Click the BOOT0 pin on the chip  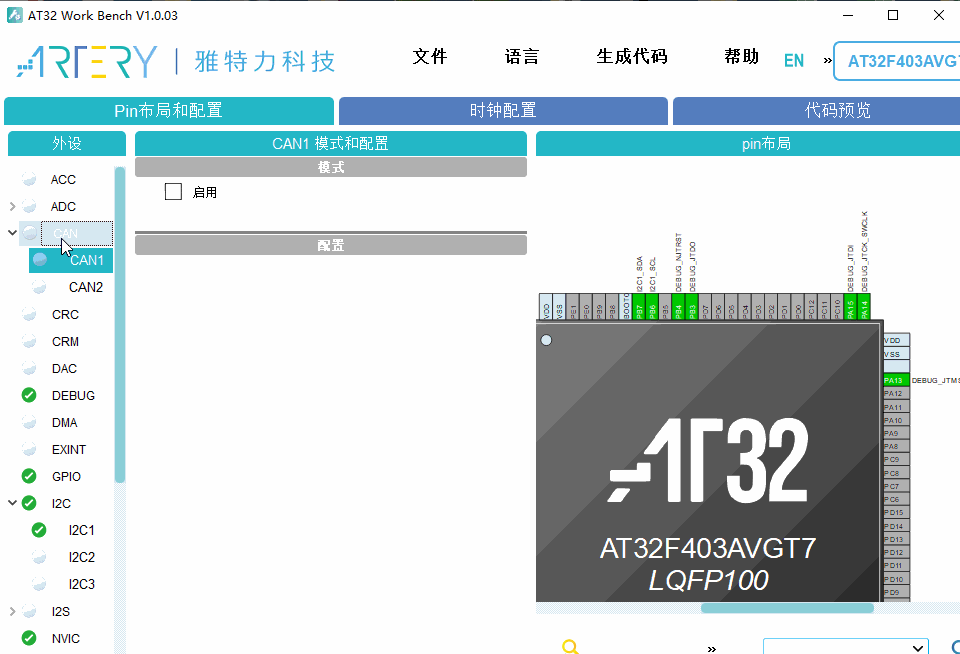point(626,306)
